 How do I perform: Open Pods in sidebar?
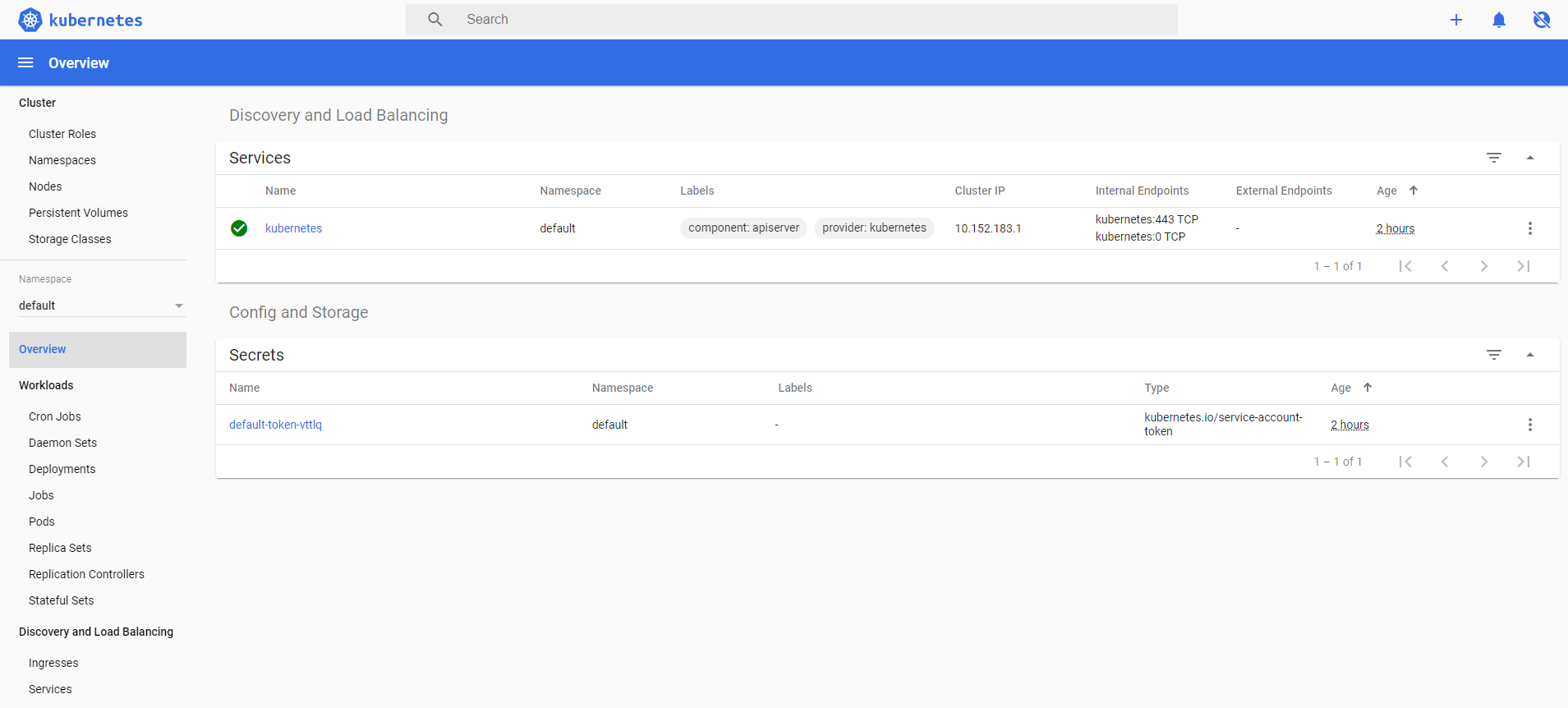point(42,522)
